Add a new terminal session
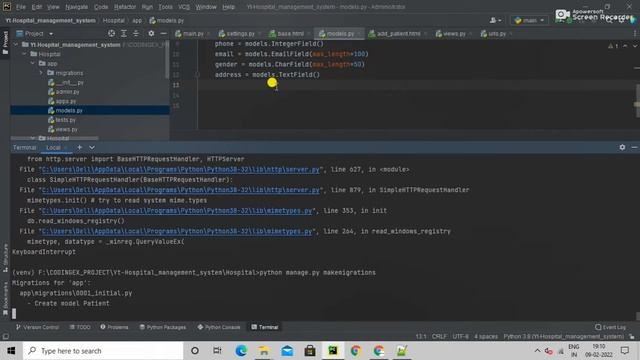640x360 pixels. (x=80, y=147)
